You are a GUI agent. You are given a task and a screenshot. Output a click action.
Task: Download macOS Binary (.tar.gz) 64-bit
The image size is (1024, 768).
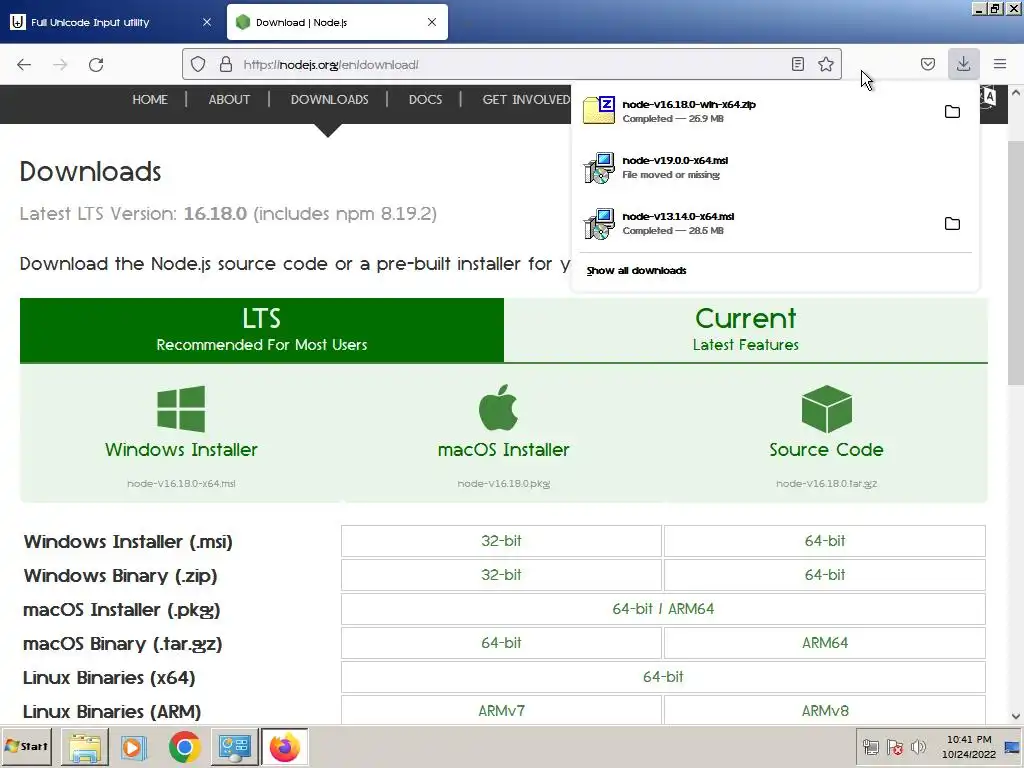[x=501, y=643]
